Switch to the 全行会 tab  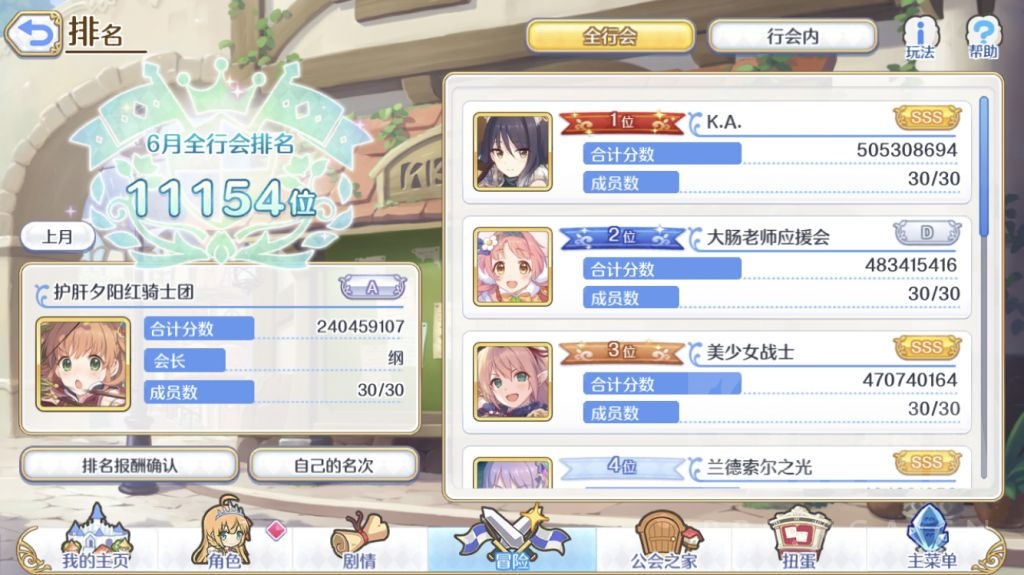coord(610,36)
